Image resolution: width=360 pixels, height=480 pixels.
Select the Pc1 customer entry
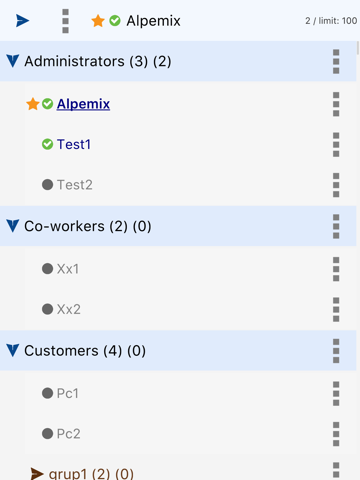(68, 393)
